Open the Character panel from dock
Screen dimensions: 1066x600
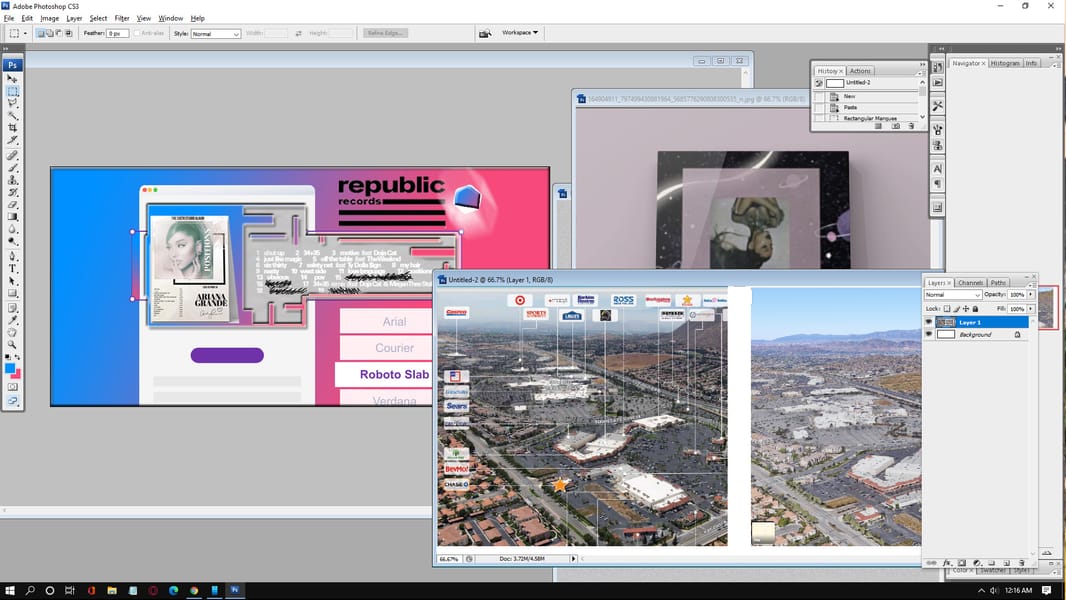pyautogui.click(x=938, y=169)
